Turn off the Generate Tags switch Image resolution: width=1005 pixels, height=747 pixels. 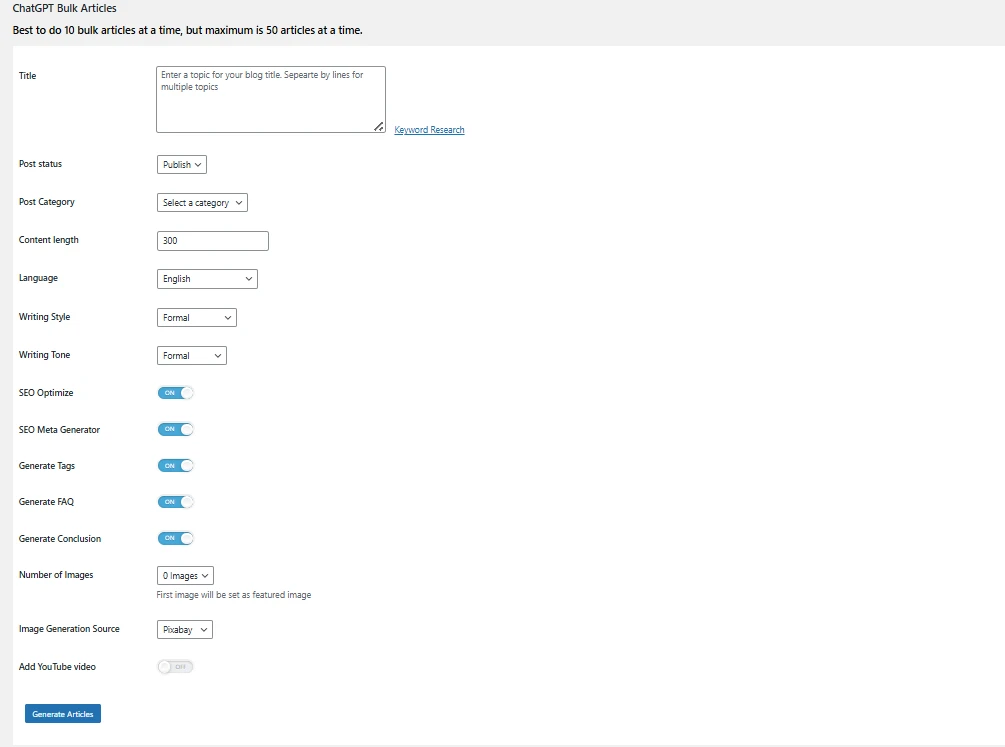pyautogui.click(x=176, y=466)
